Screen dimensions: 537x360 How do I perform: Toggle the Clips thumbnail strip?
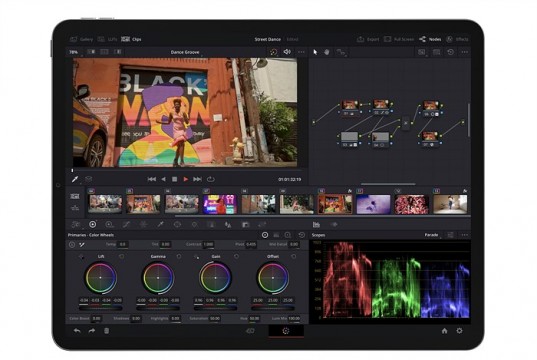pos(131,39)
